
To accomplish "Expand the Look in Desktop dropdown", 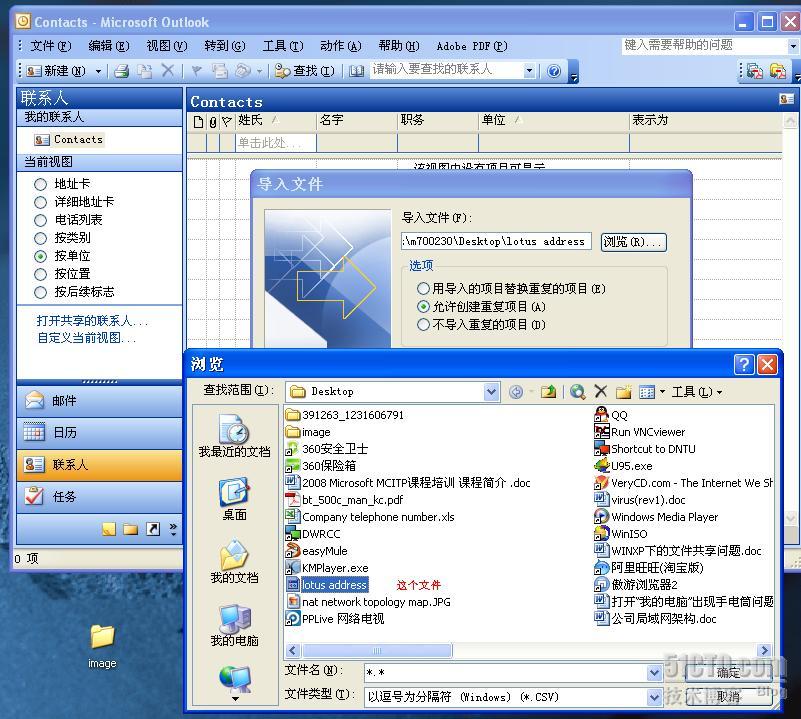I will click(x=491, y=392).
